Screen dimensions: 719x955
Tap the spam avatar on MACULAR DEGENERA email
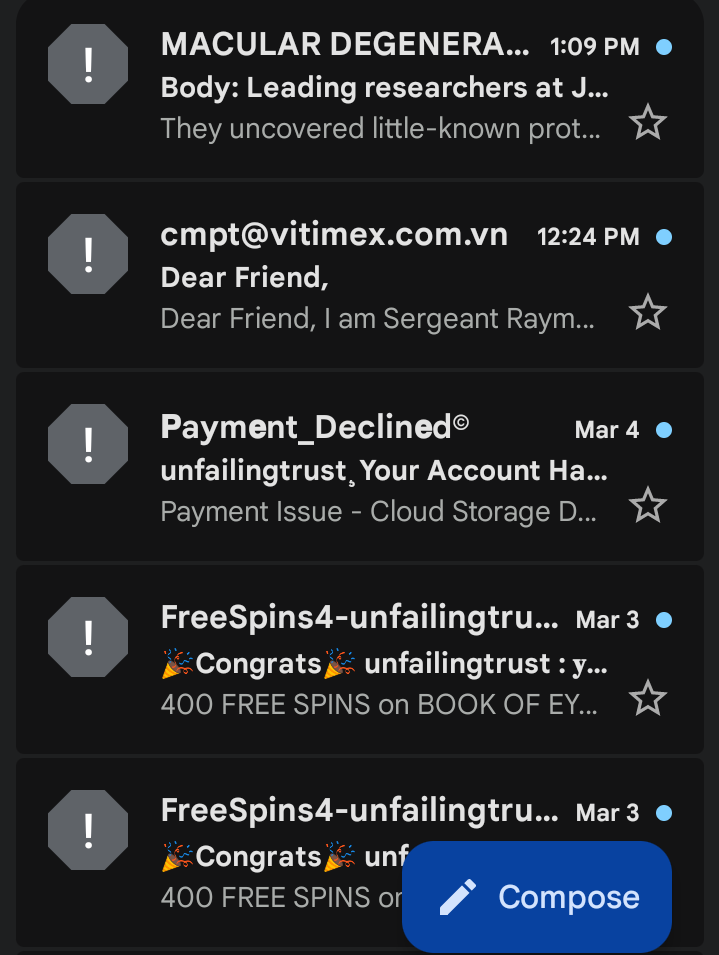88,64
